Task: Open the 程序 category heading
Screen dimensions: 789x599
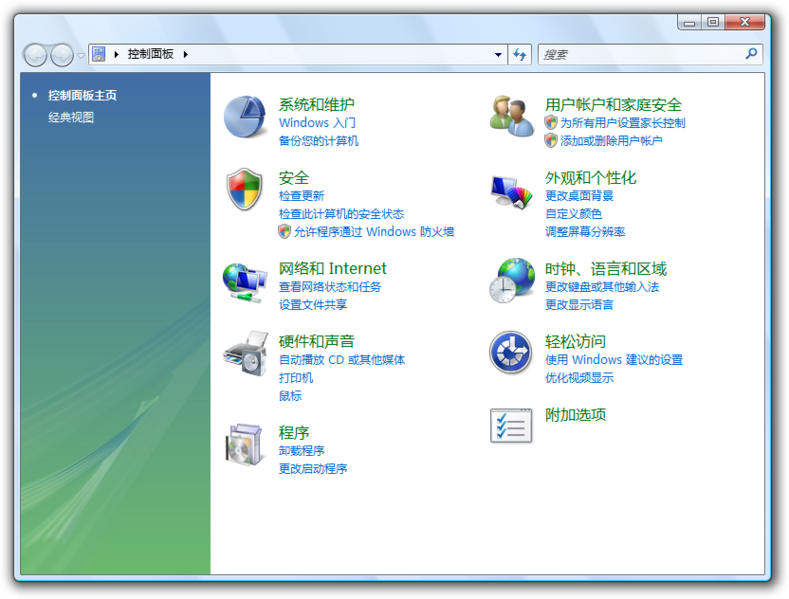Action: (x=294, y=432)
